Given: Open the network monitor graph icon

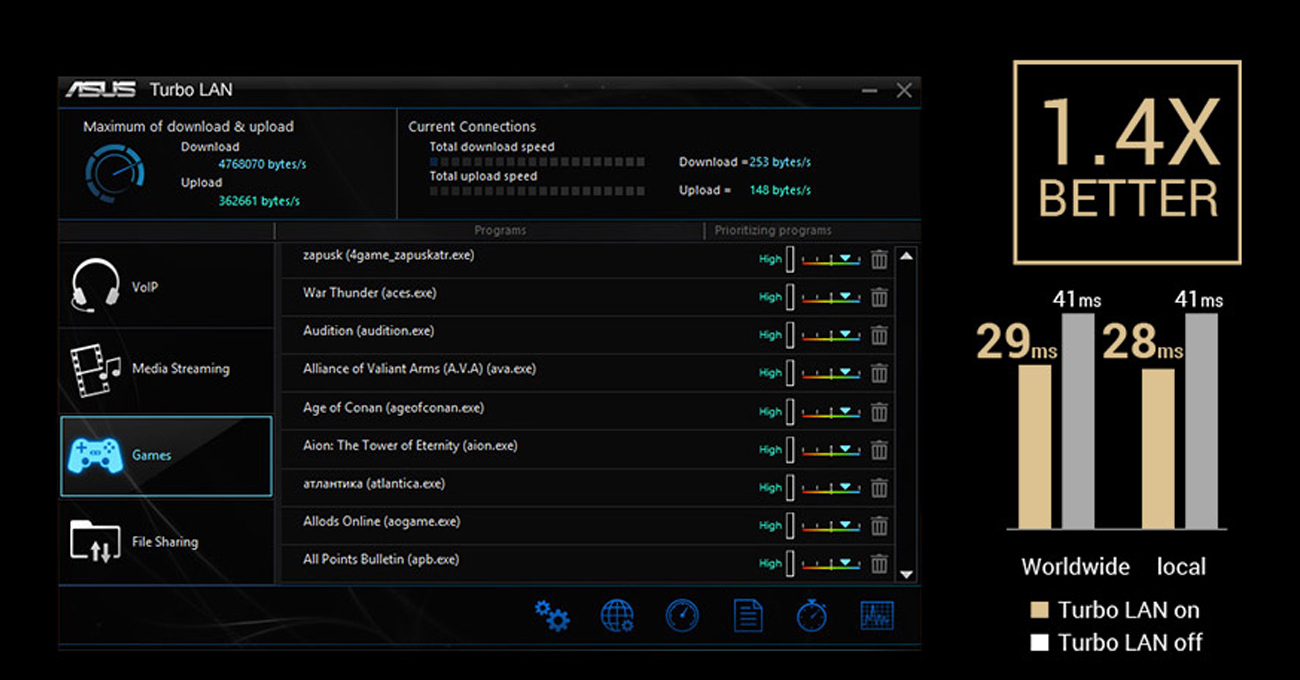Looking at the screenshot, I should [877, 616].
